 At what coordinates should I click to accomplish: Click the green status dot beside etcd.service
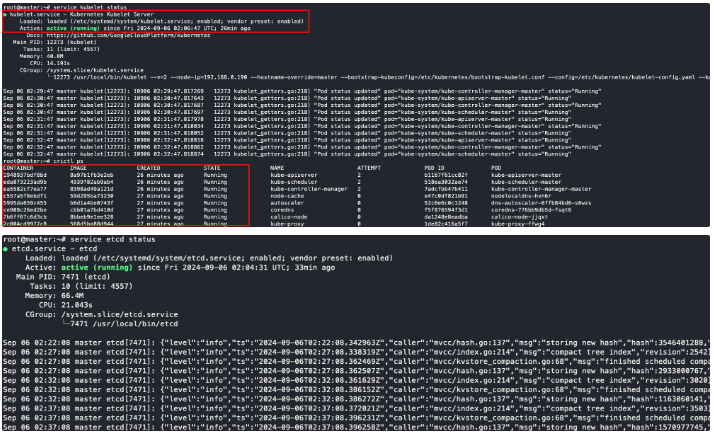coord(5,249)
